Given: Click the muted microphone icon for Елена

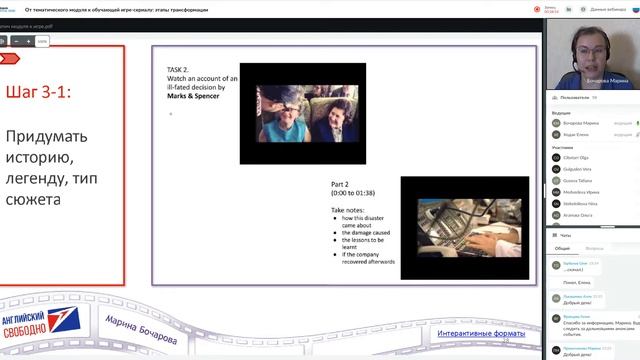Looking at the screenshot, I should coord(638,134).
